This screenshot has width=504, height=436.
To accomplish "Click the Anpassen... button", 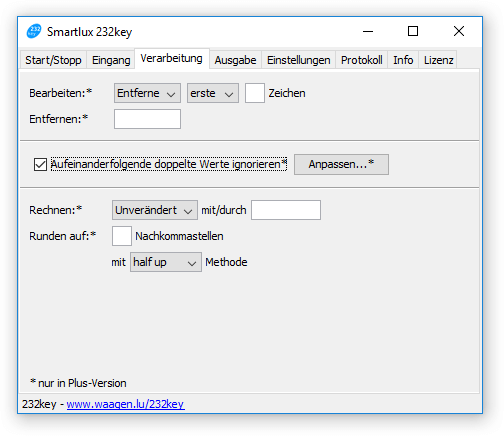I will 341,164.
